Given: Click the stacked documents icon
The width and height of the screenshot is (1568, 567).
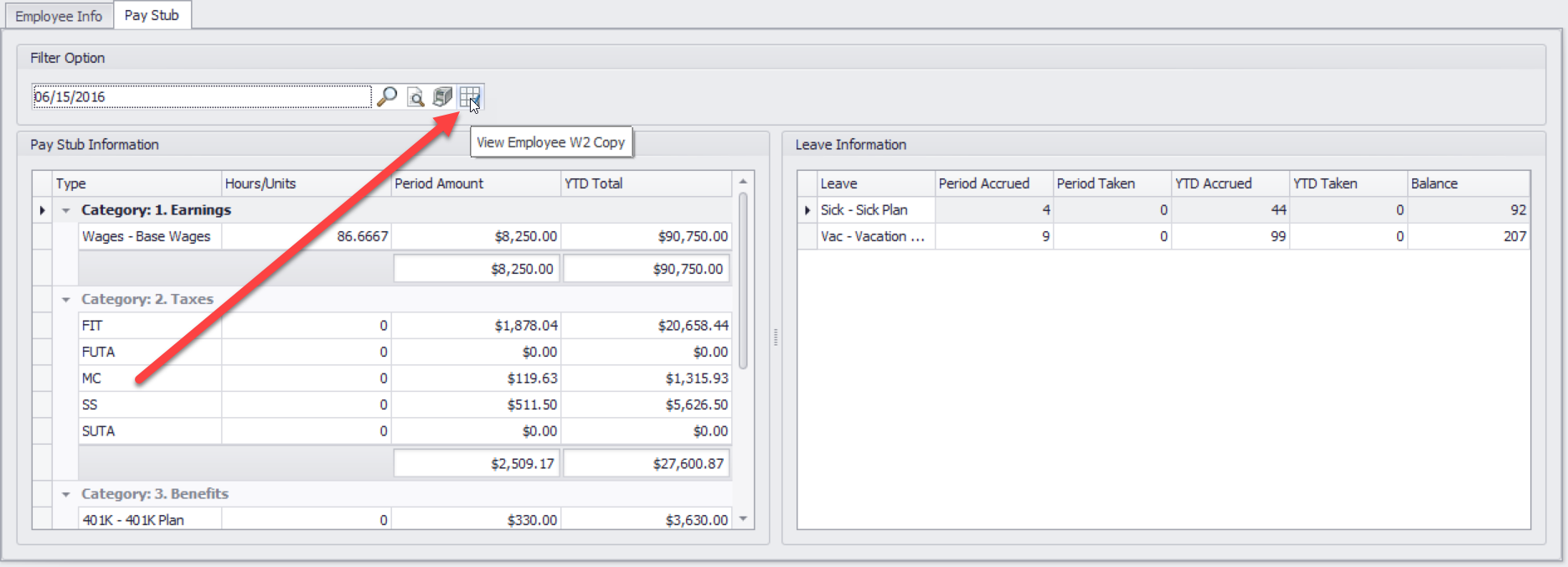Looking at the screenshot, I should pyautogui.click(x=442, y=97).
